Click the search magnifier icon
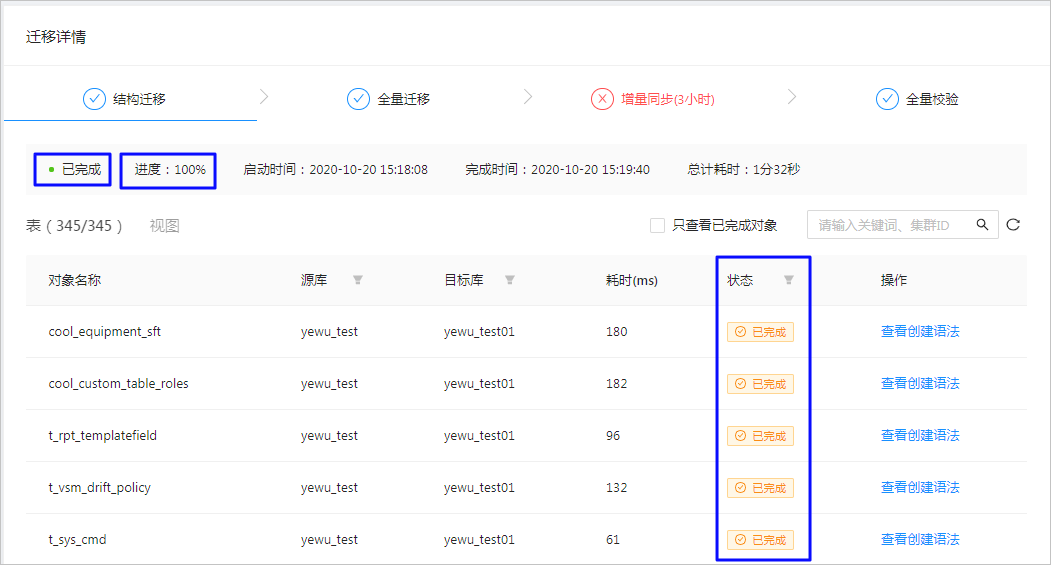1051x565 pixels. pos(982,225)
